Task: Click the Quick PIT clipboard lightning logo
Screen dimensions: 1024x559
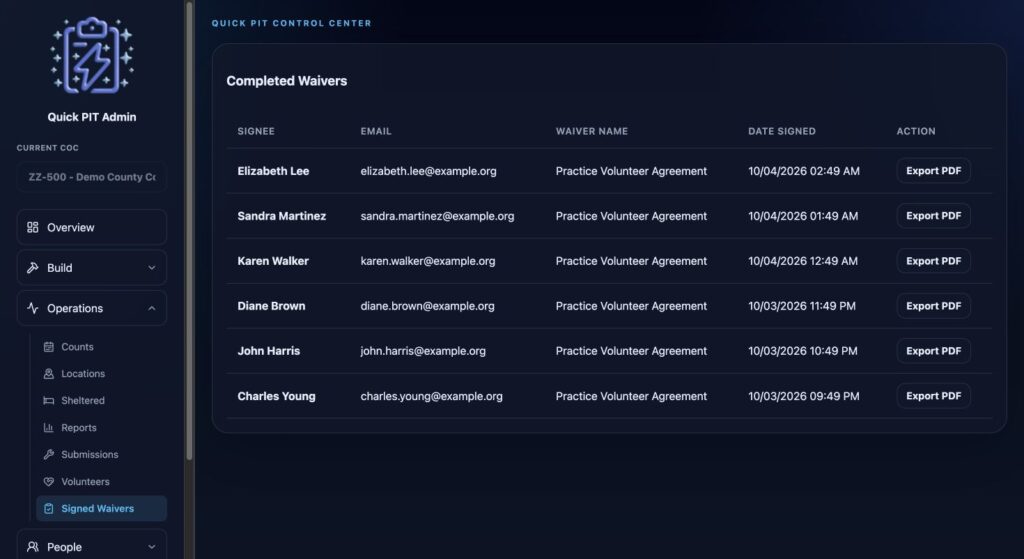Action: click(x=92, y=56)
